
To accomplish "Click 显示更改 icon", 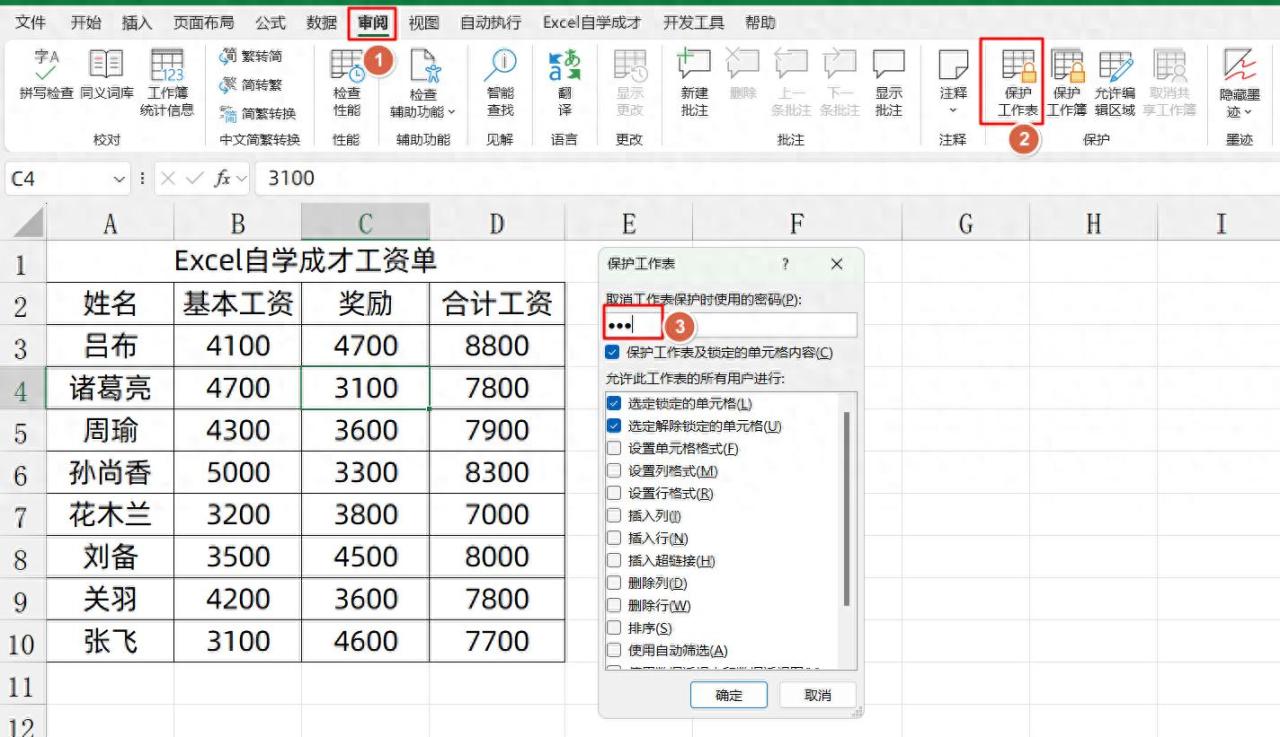I will (630, 65).
